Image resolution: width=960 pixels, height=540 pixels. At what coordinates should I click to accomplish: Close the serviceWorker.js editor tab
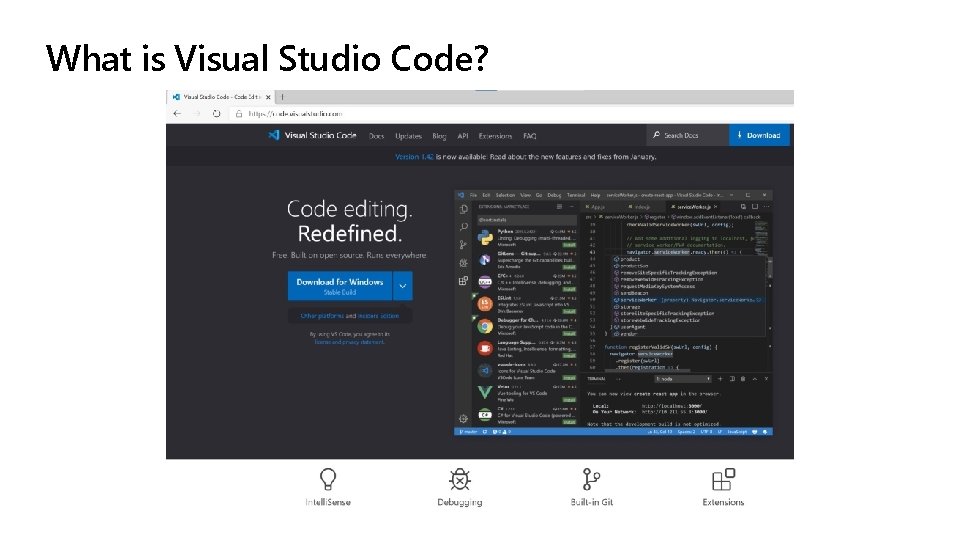point(716,207)
